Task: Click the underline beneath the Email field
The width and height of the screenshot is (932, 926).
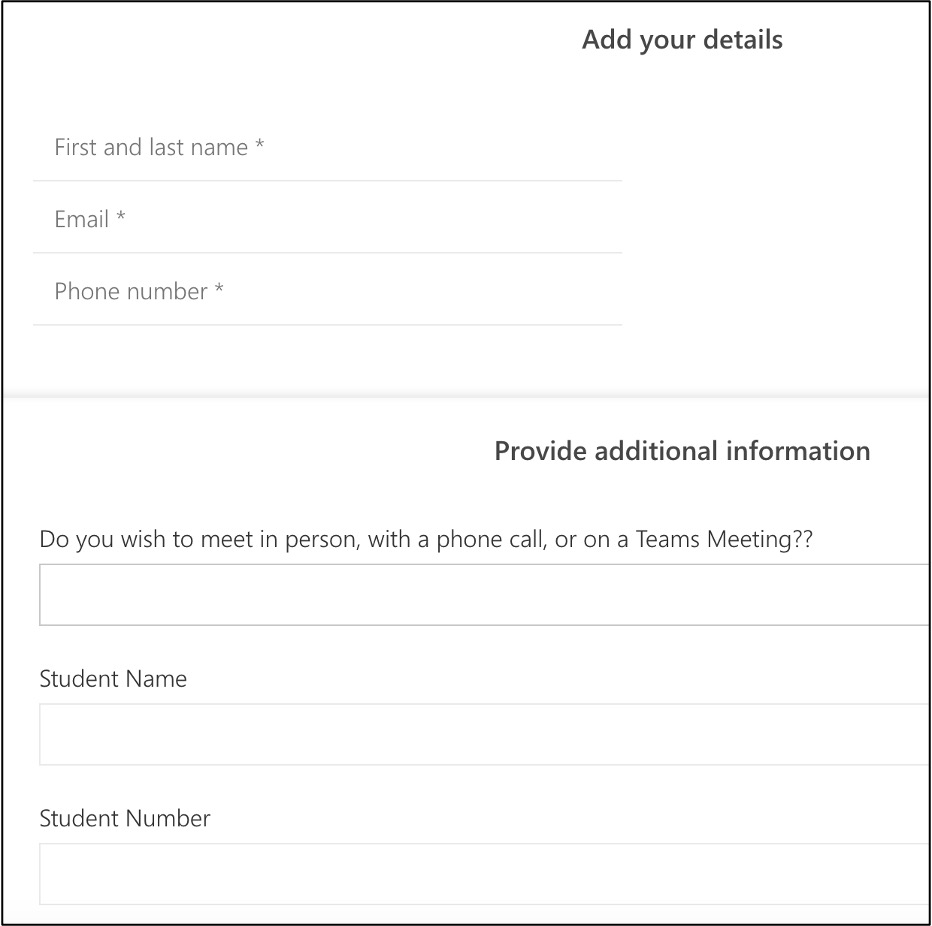Action: pyautogui.click(x=327, y=253)
